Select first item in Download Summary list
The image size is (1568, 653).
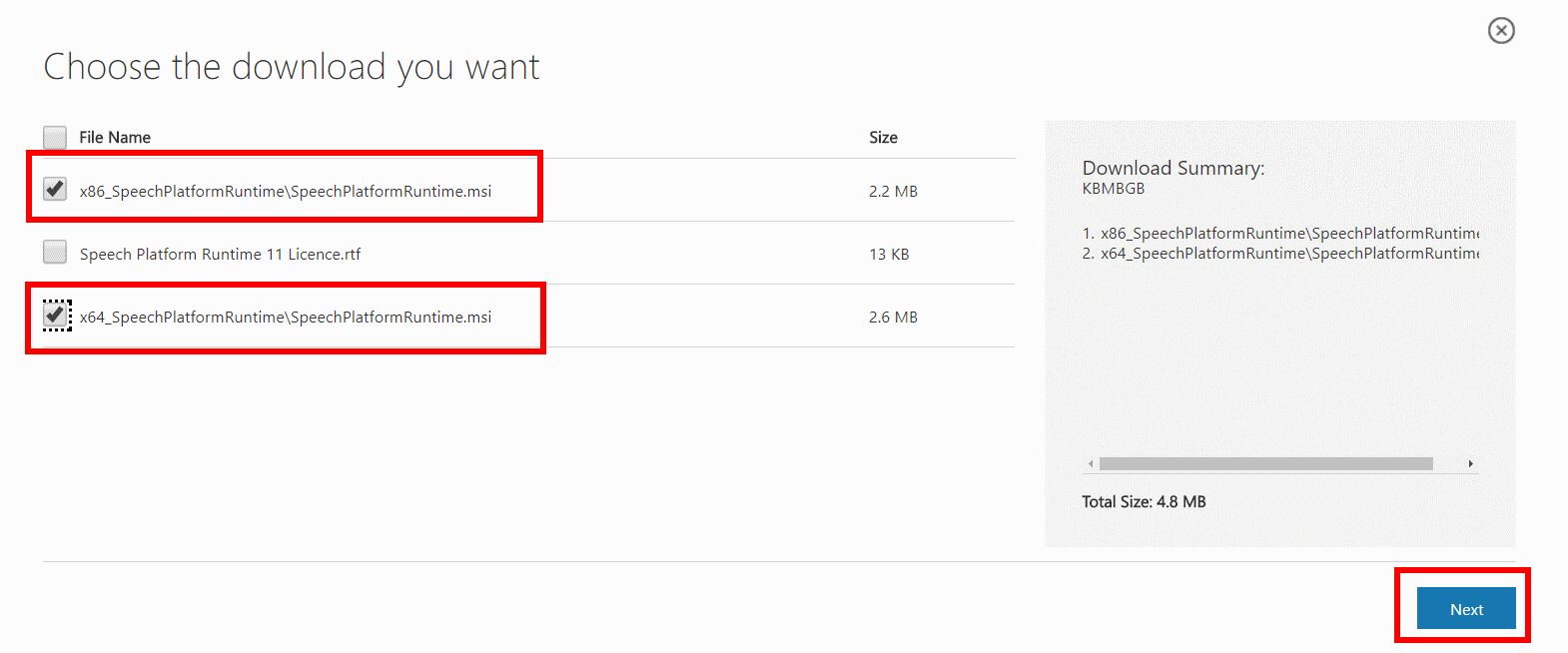(x=1280, y=233)
